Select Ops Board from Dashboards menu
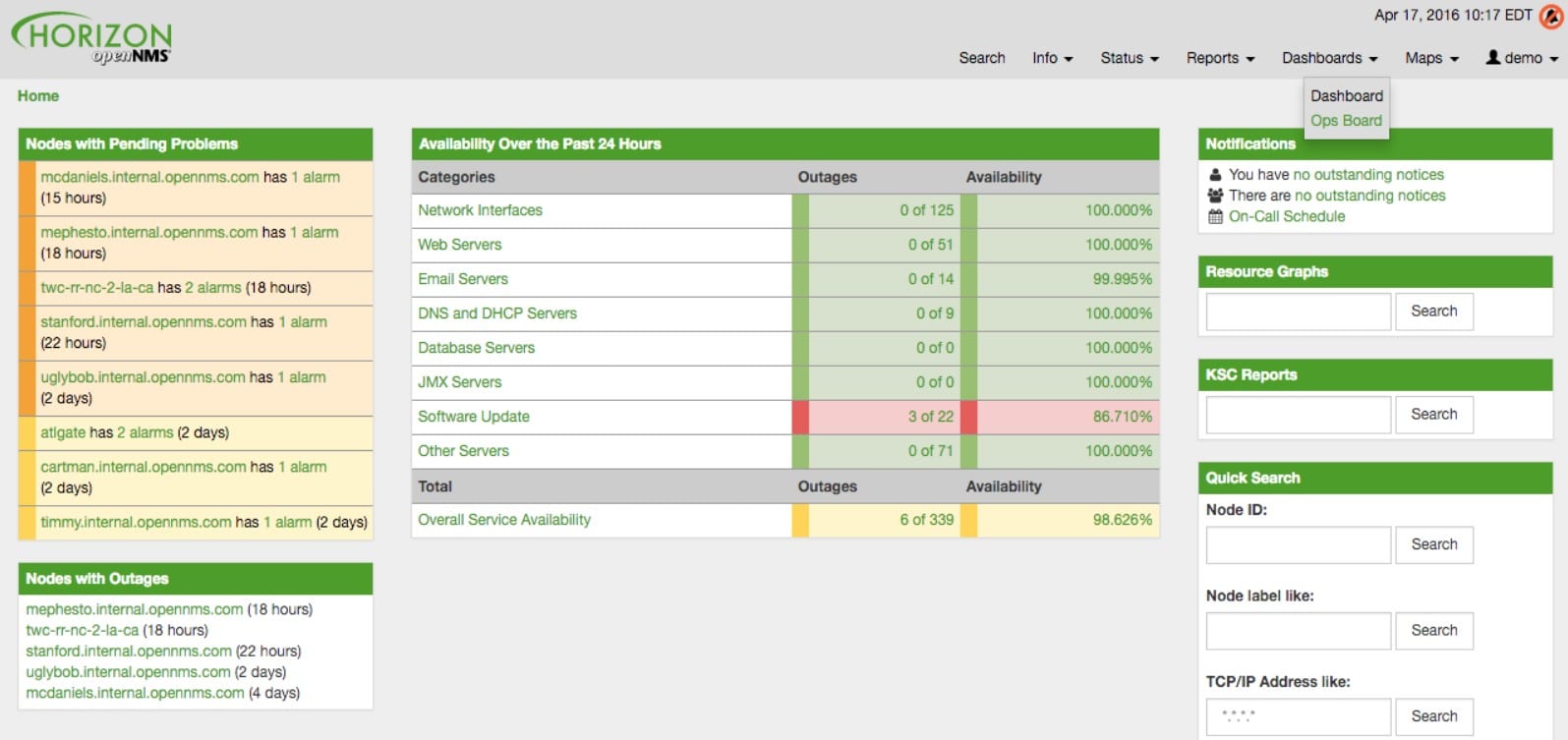This screenshot has height=740, width=1568. (1346, 121)
